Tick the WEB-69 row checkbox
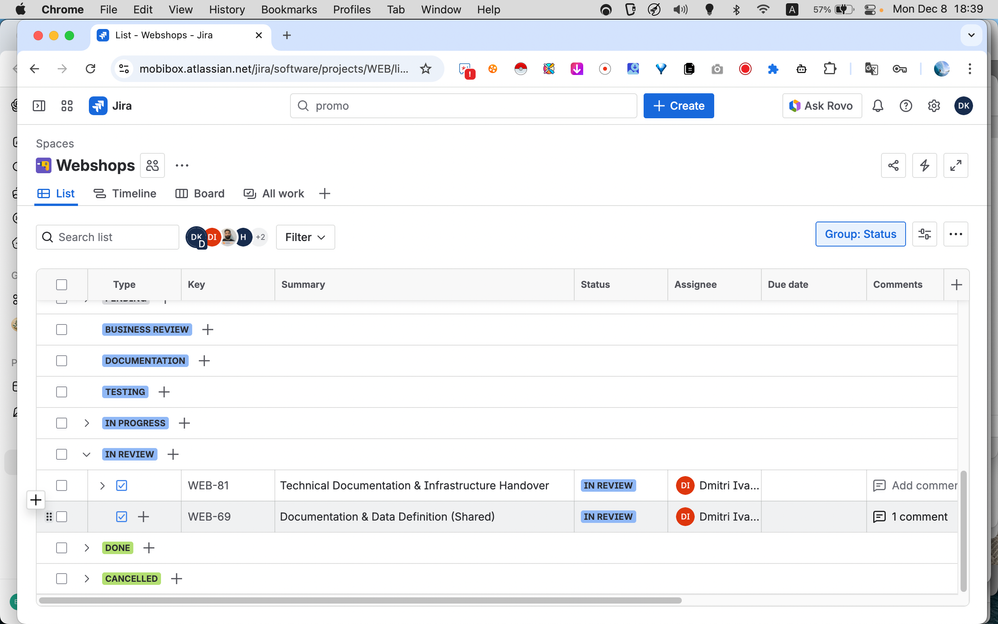 [62, 516]
